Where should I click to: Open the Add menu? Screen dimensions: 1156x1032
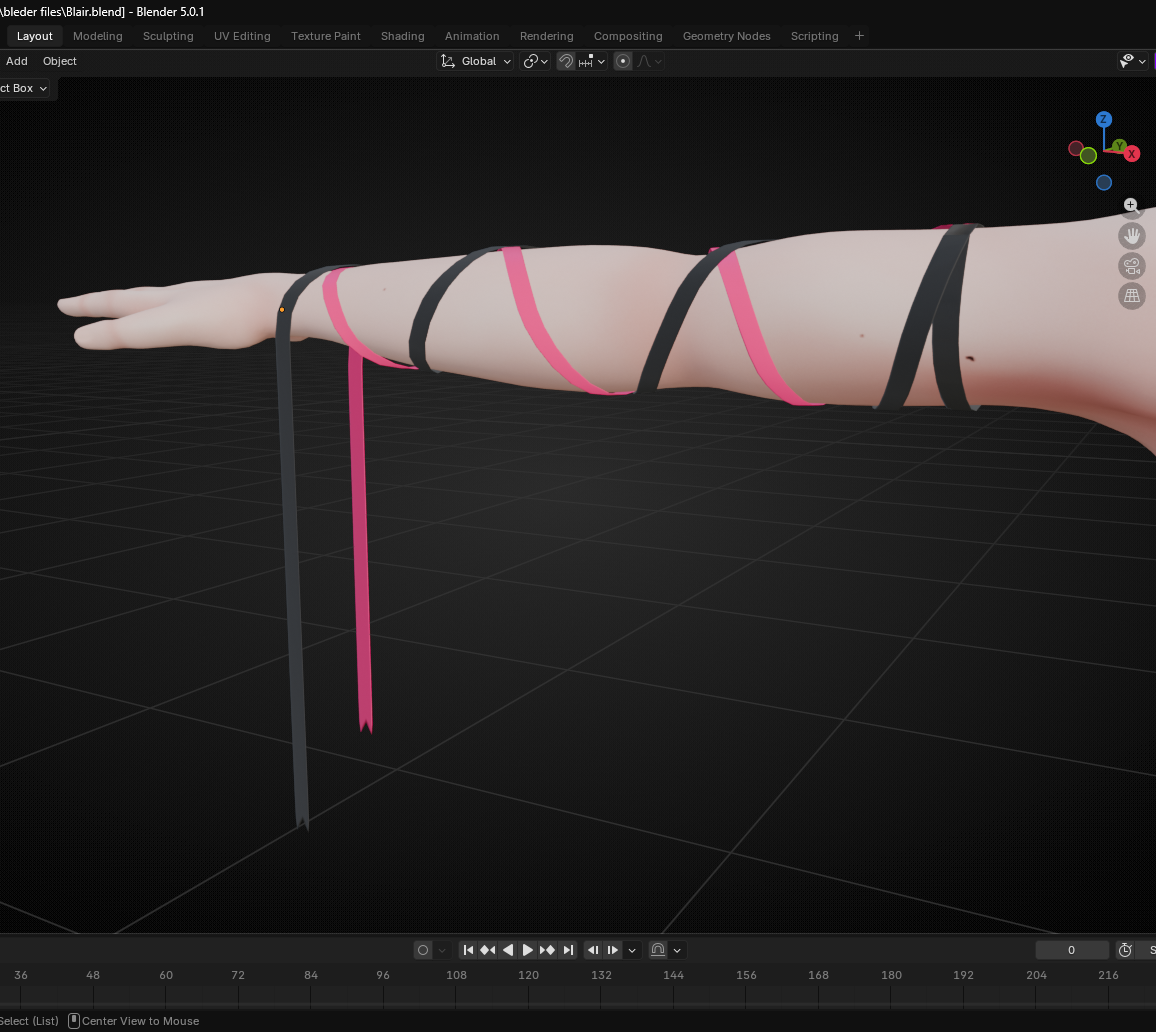point(16,61)
